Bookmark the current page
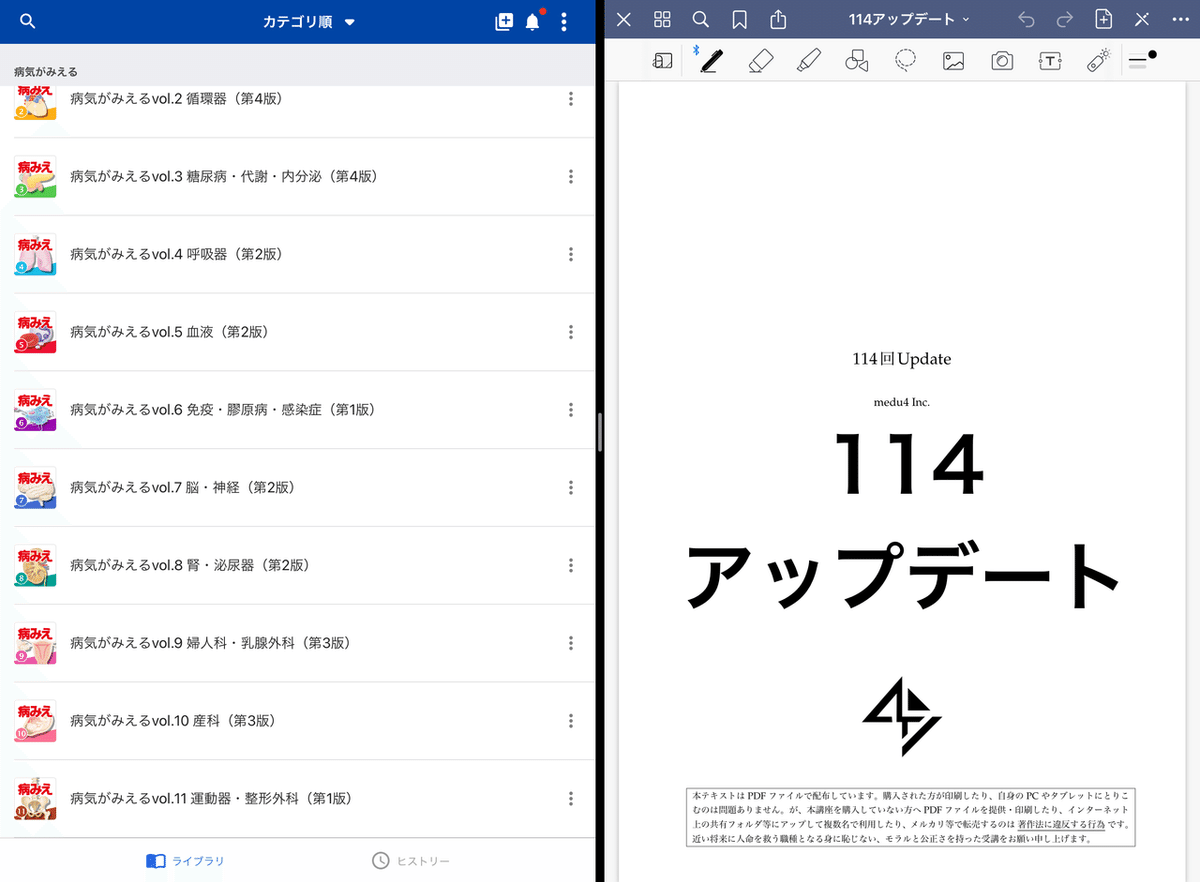Image resolution: width=1200 pixels, height=882 pixels. [x=739, y=20]
